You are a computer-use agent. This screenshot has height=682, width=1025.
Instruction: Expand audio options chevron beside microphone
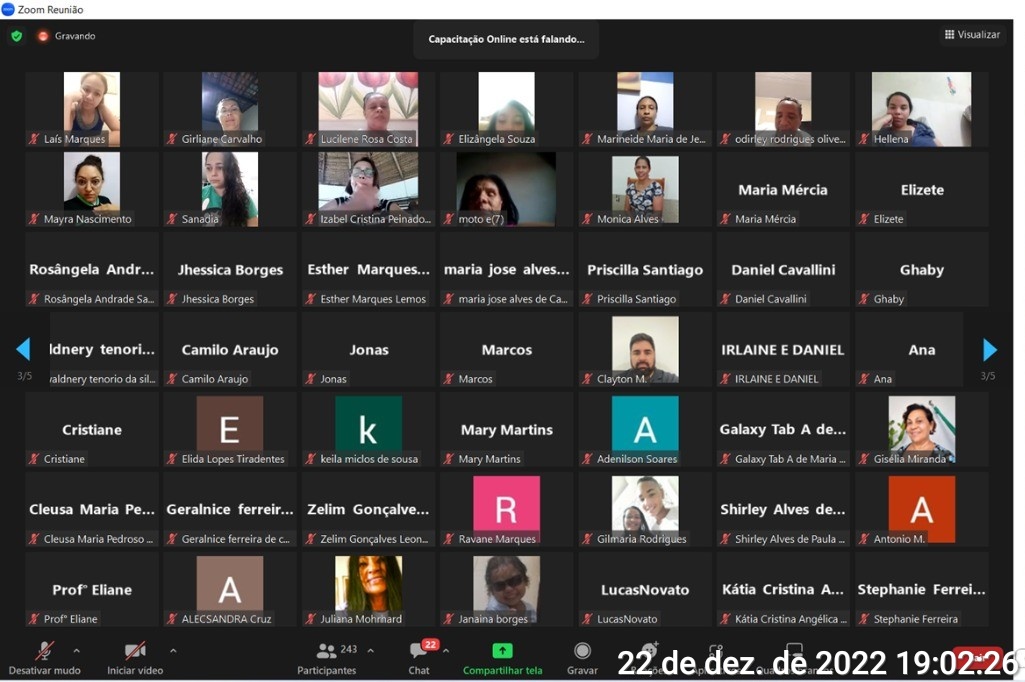click(x=77, y=650)
